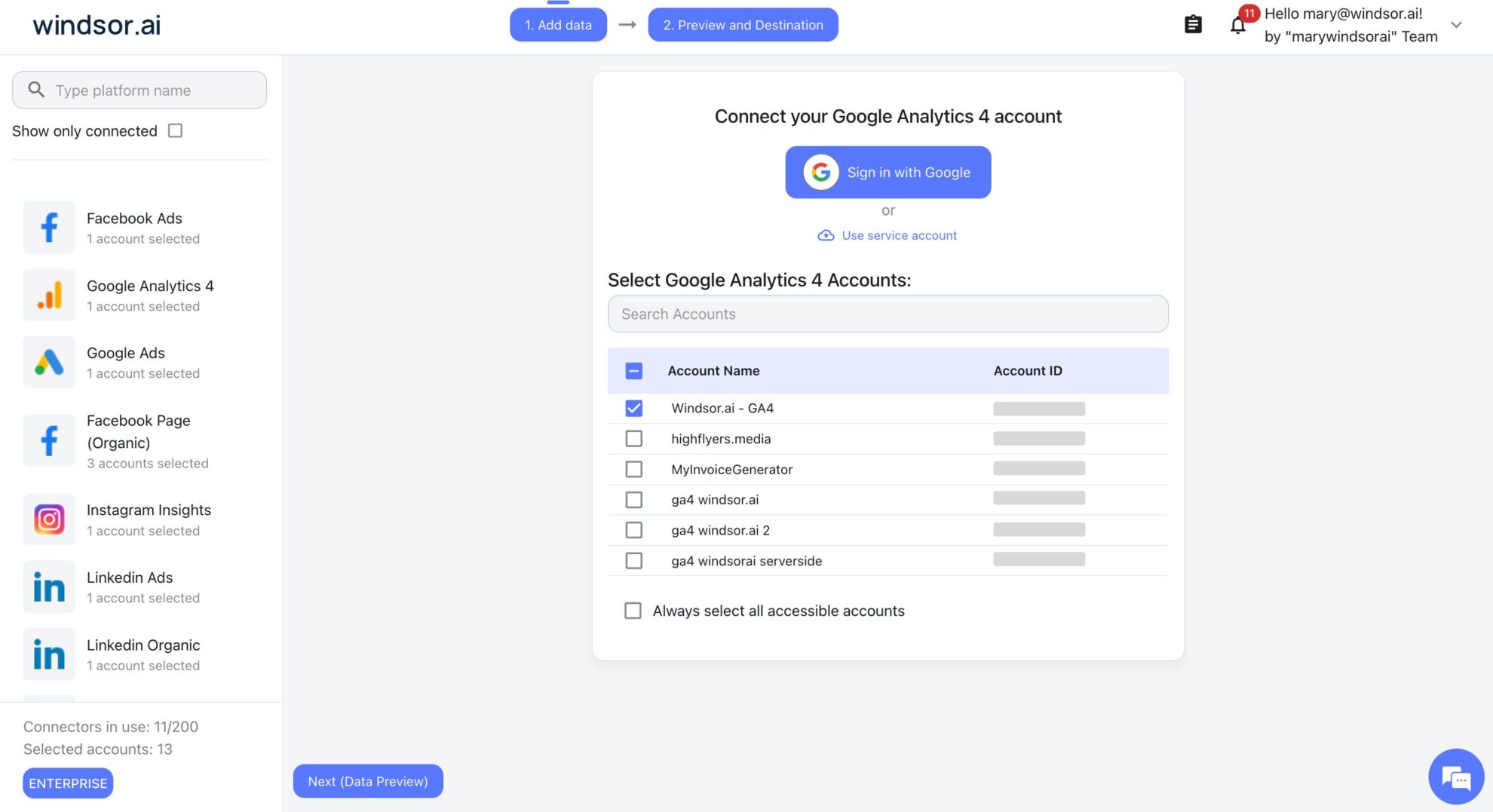This screenshot has height=812, width=1493.
Task: Click the Google G logo on sign-in button
Action: tap(821, 173)
